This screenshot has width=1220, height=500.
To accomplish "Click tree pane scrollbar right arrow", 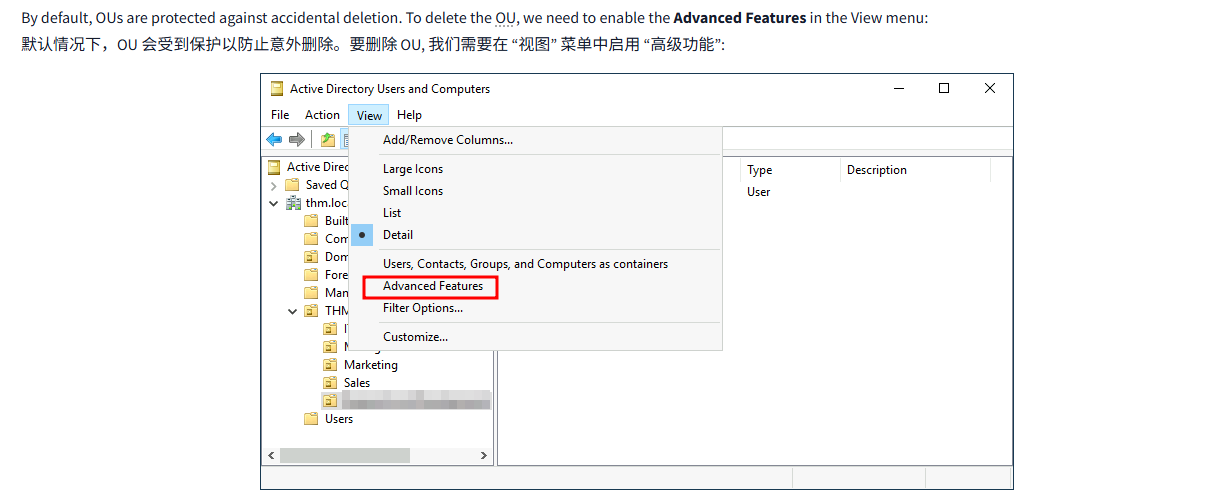I will [484, 455].
